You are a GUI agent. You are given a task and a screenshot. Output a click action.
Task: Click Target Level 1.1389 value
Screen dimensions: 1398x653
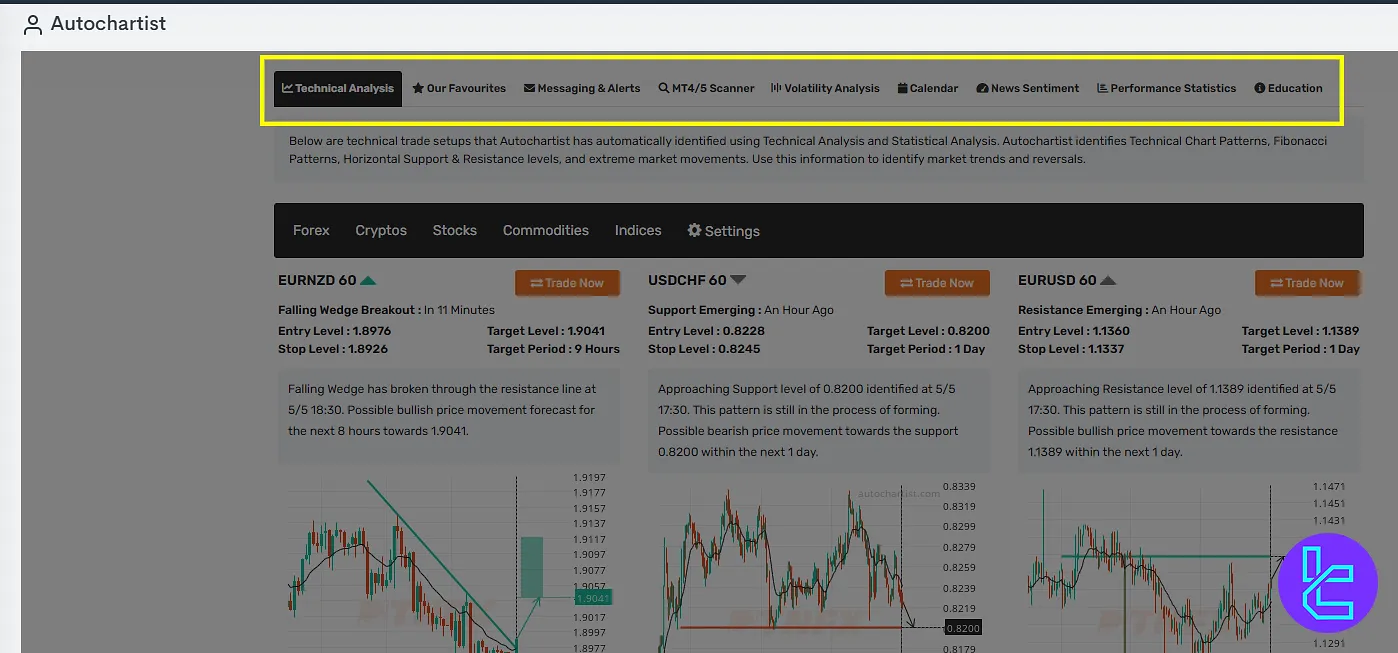1341,331
